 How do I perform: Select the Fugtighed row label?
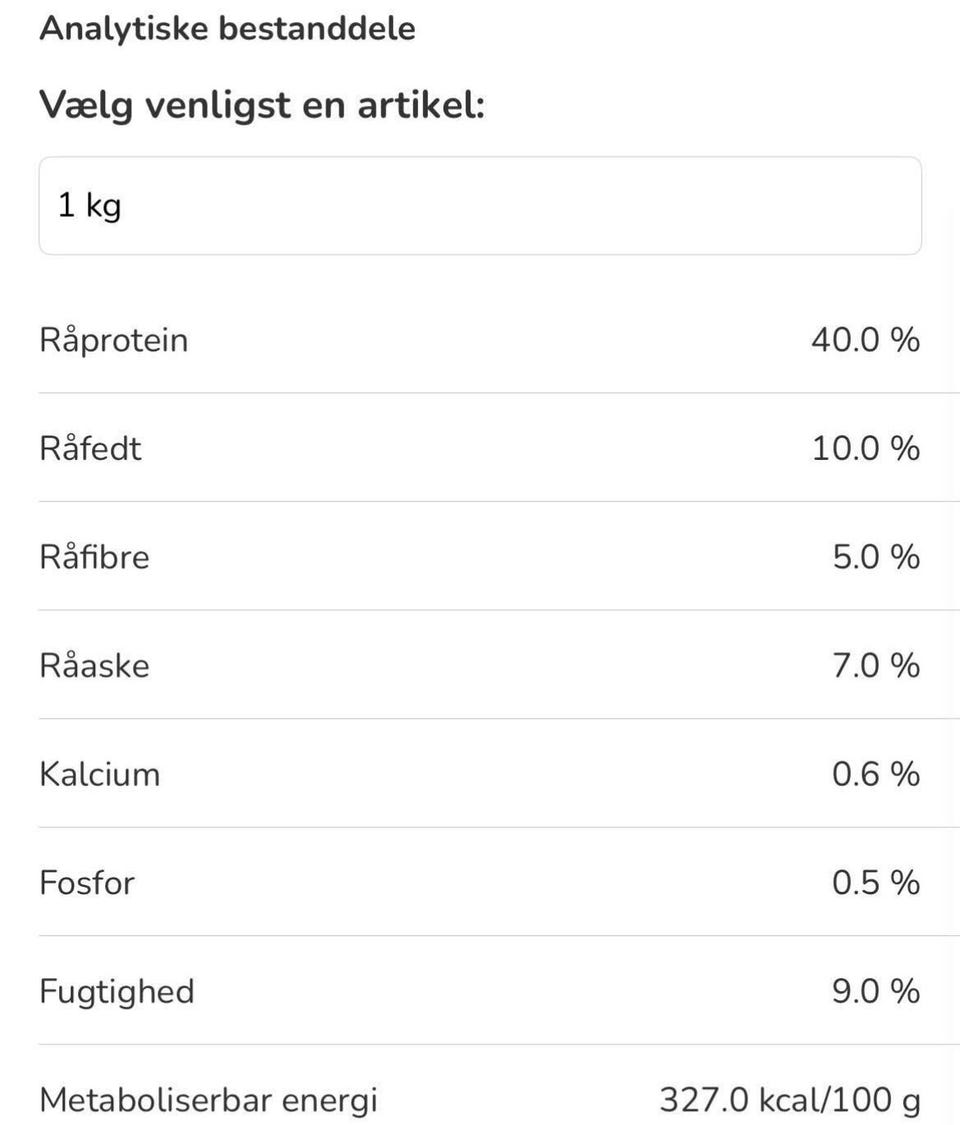117,992
